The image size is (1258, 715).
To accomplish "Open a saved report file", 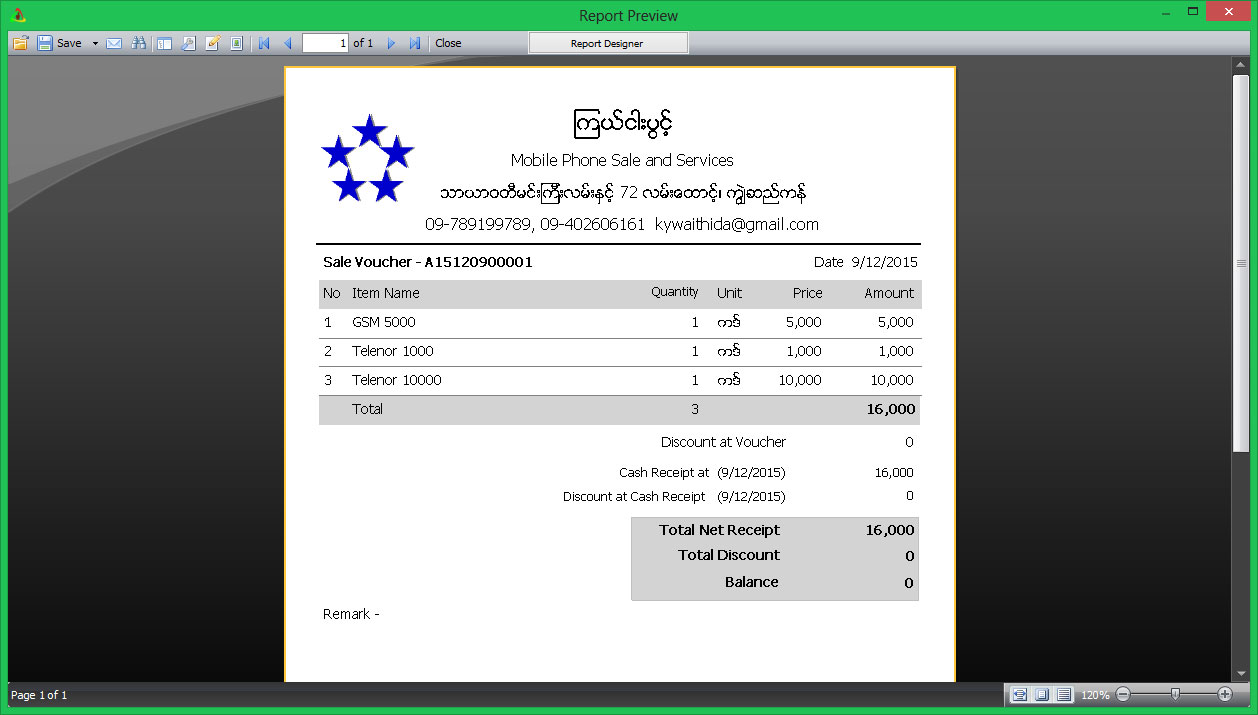I will 20,43.
